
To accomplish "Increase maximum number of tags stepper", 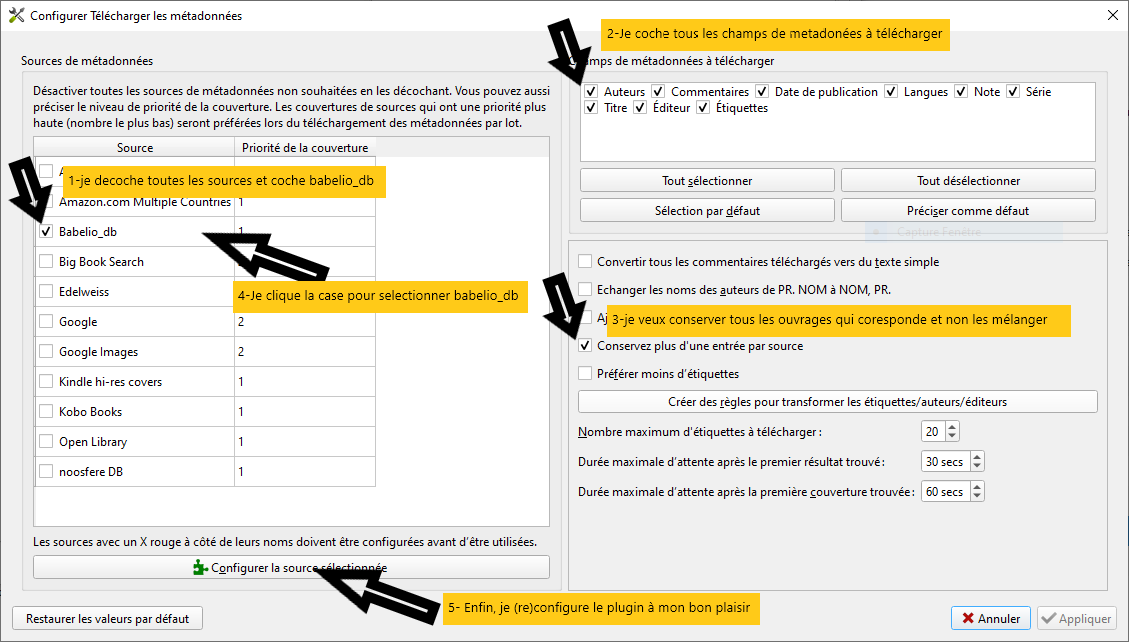I will (952, 427).
